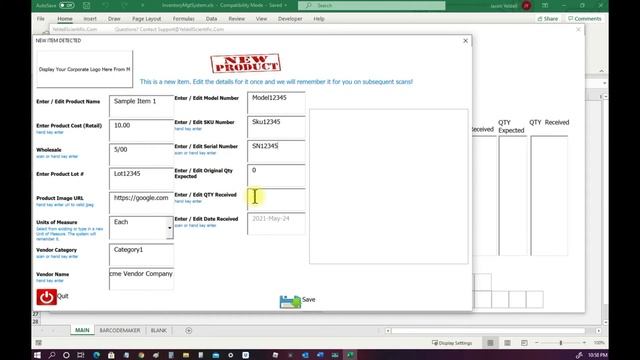Click the SKU Number field
The image size is (640, 360).
(x=276, y=127)
